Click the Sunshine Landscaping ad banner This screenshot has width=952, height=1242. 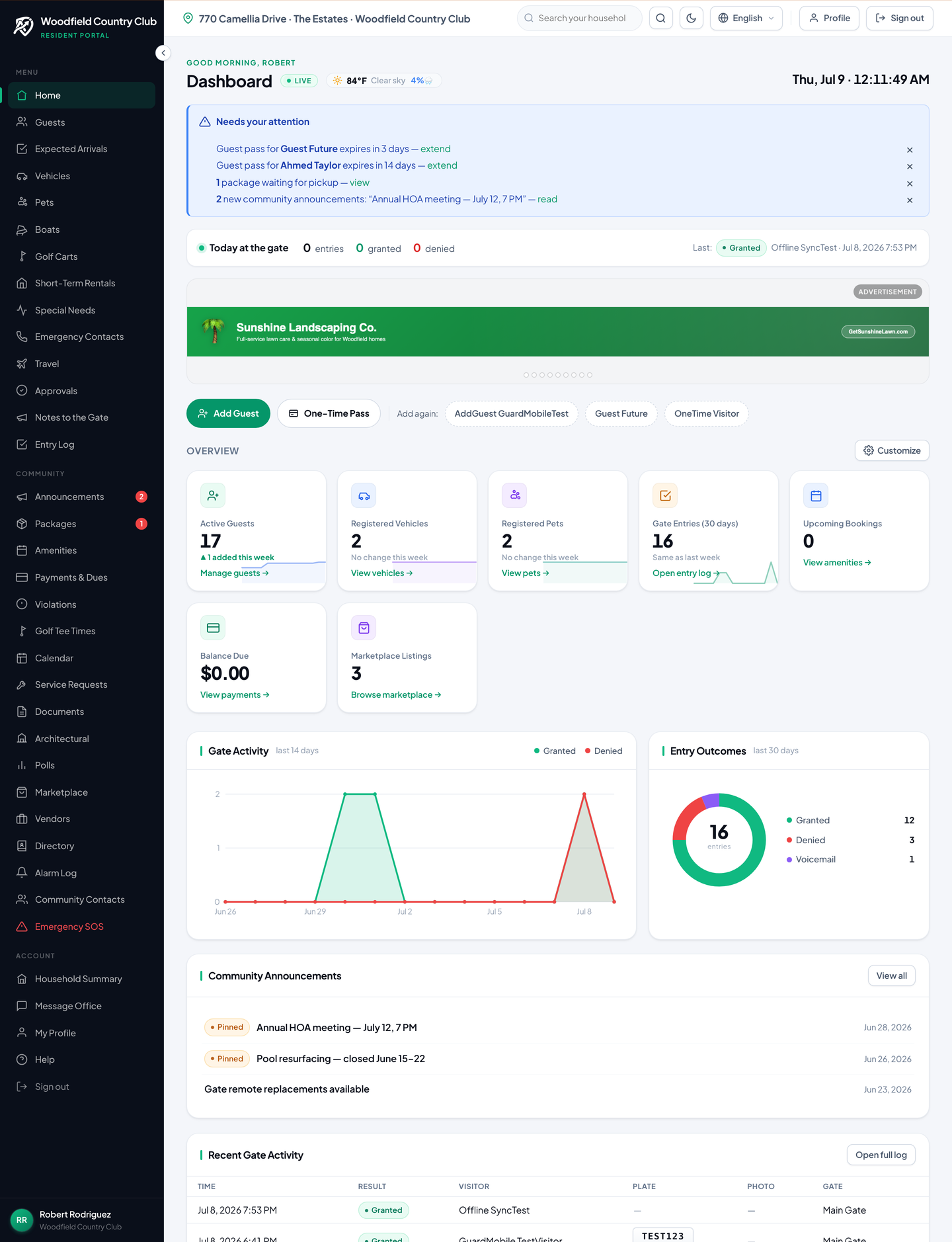pos(558,331)
